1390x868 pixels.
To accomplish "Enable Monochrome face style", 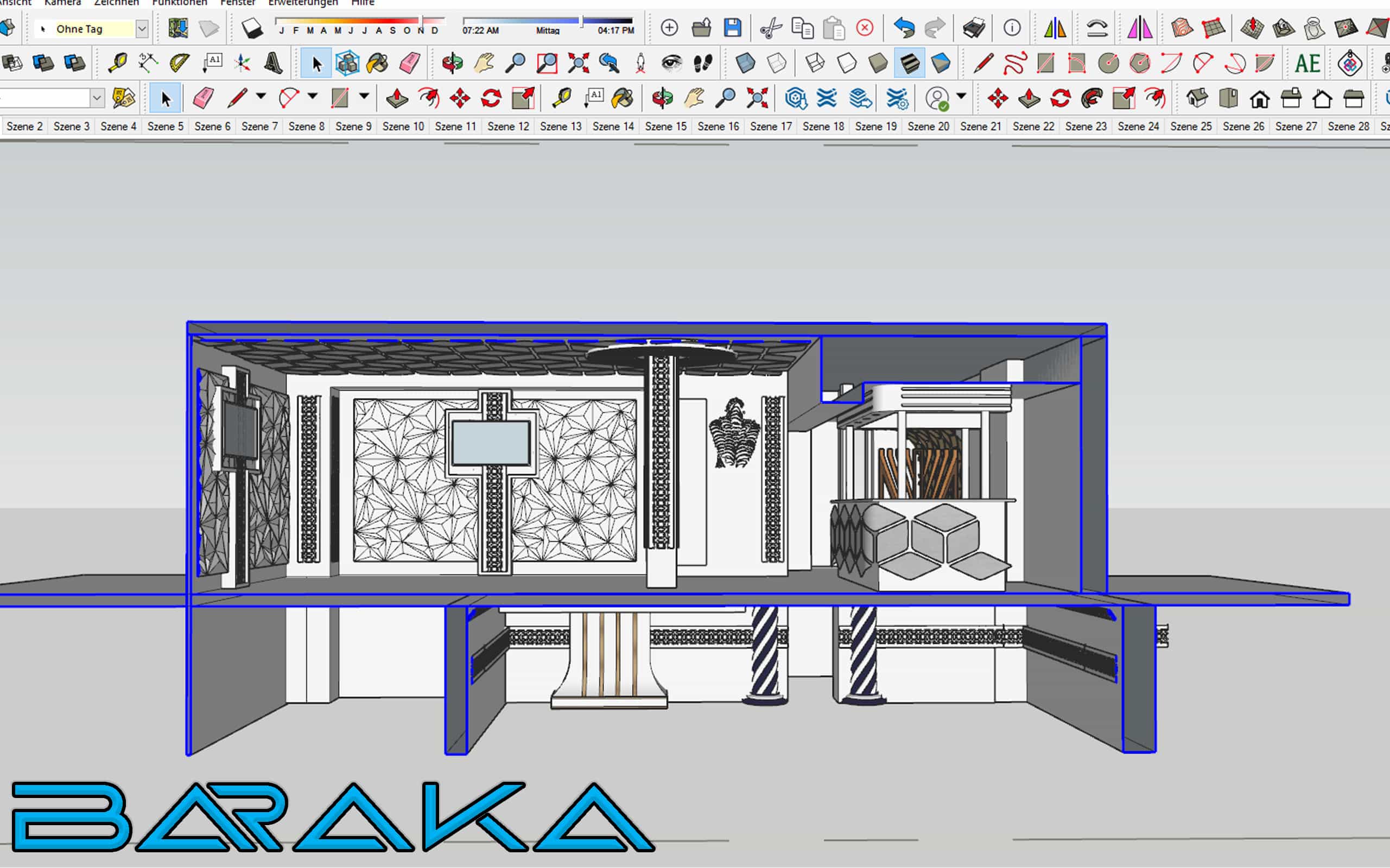I will (x=940, y=63).
